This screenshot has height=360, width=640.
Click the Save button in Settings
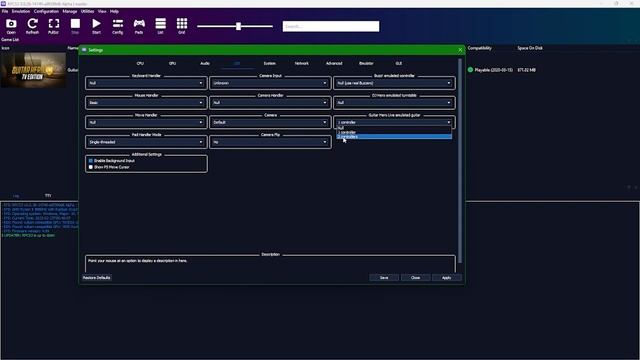click(384, 278)
